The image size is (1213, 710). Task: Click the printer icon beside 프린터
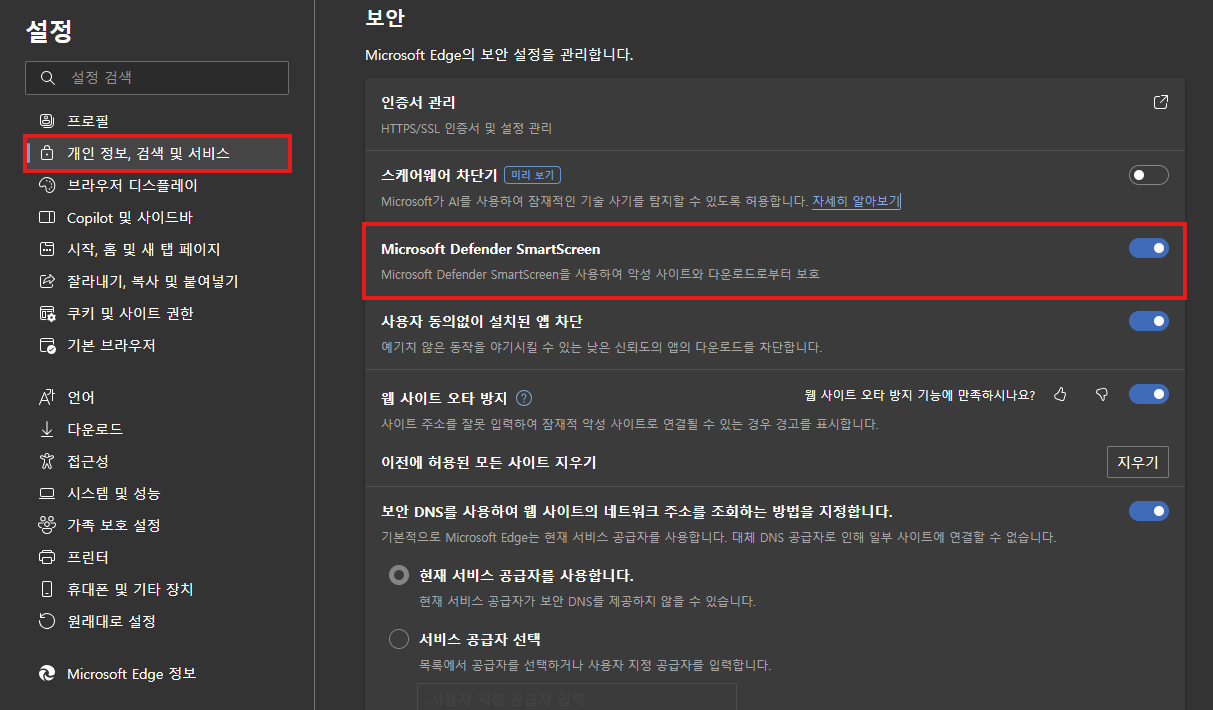(x=47, y=557)
